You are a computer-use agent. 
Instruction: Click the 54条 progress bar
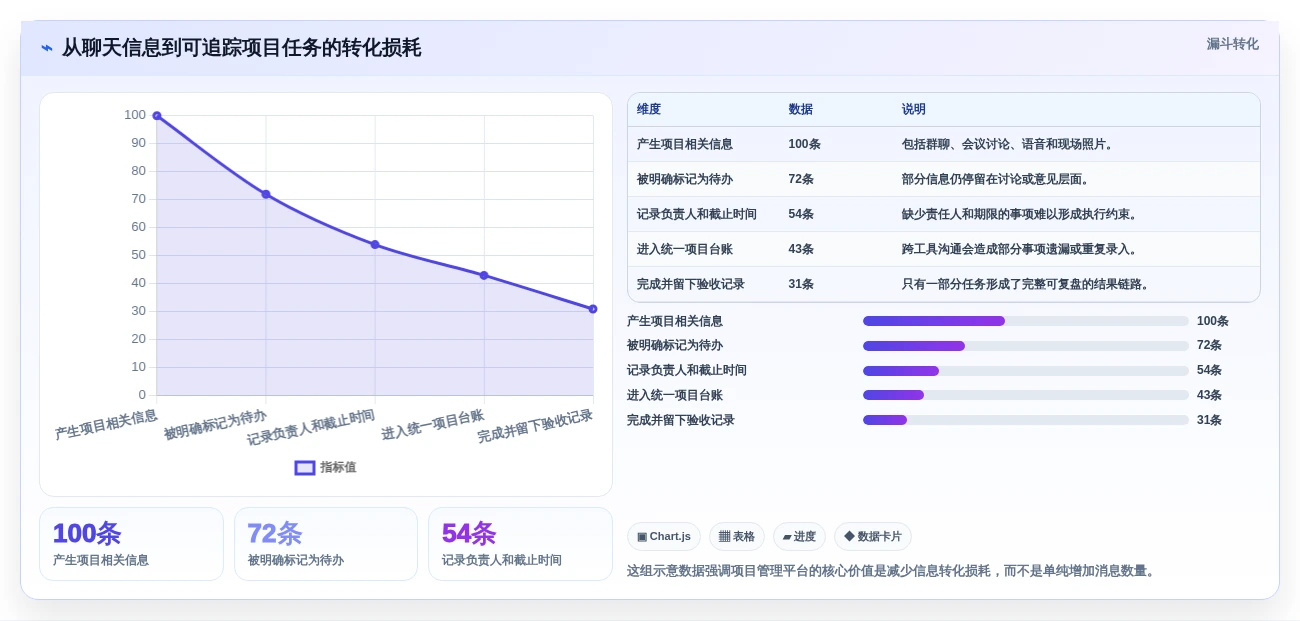(x=1026, y=371)
